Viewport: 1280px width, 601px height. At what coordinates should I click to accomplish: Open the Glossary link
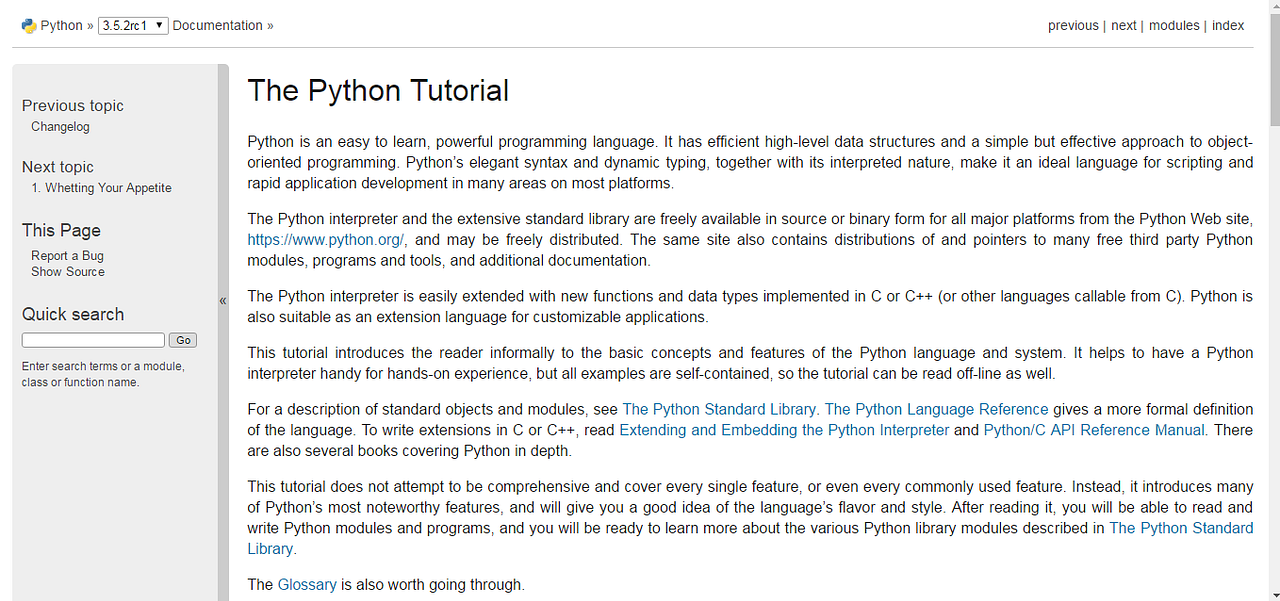[x=307, y=584]
